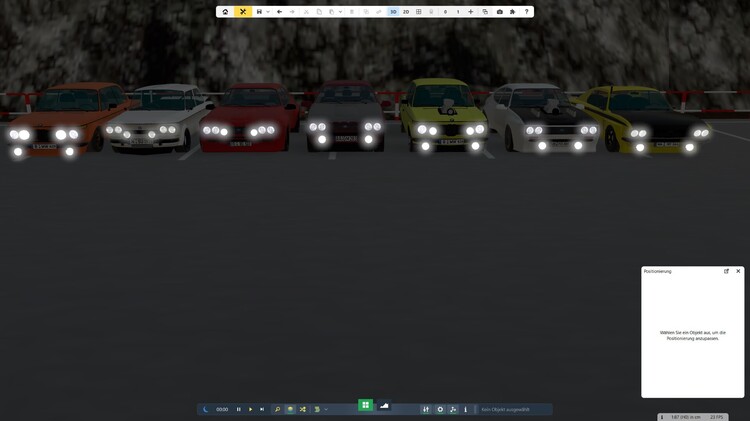Viewport: 750px width, 421px height.
Task: Open the Home button in the top toolbar
Action: tap(225, 11)
